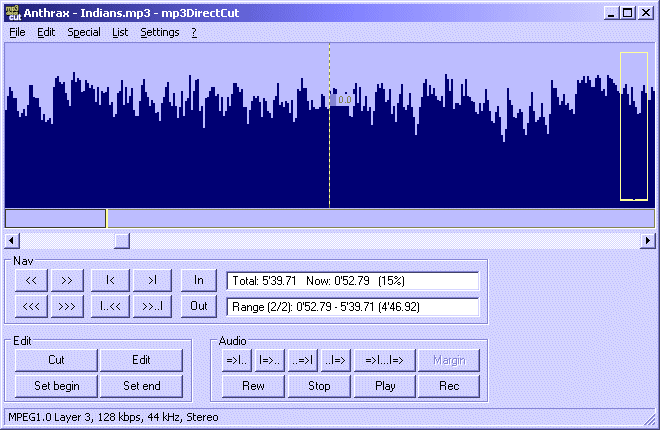This screenshot has height=430, width=660.
Task: Close the mp3DirectCut window
Action: 646,13
